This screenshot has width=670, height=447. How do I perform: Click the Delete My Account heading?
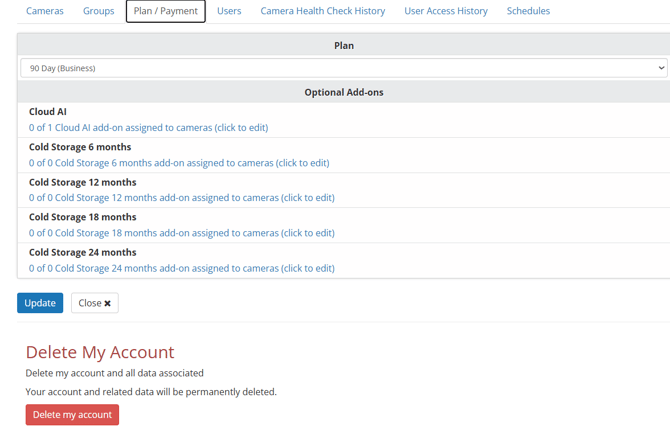click(x=100, y=352)
